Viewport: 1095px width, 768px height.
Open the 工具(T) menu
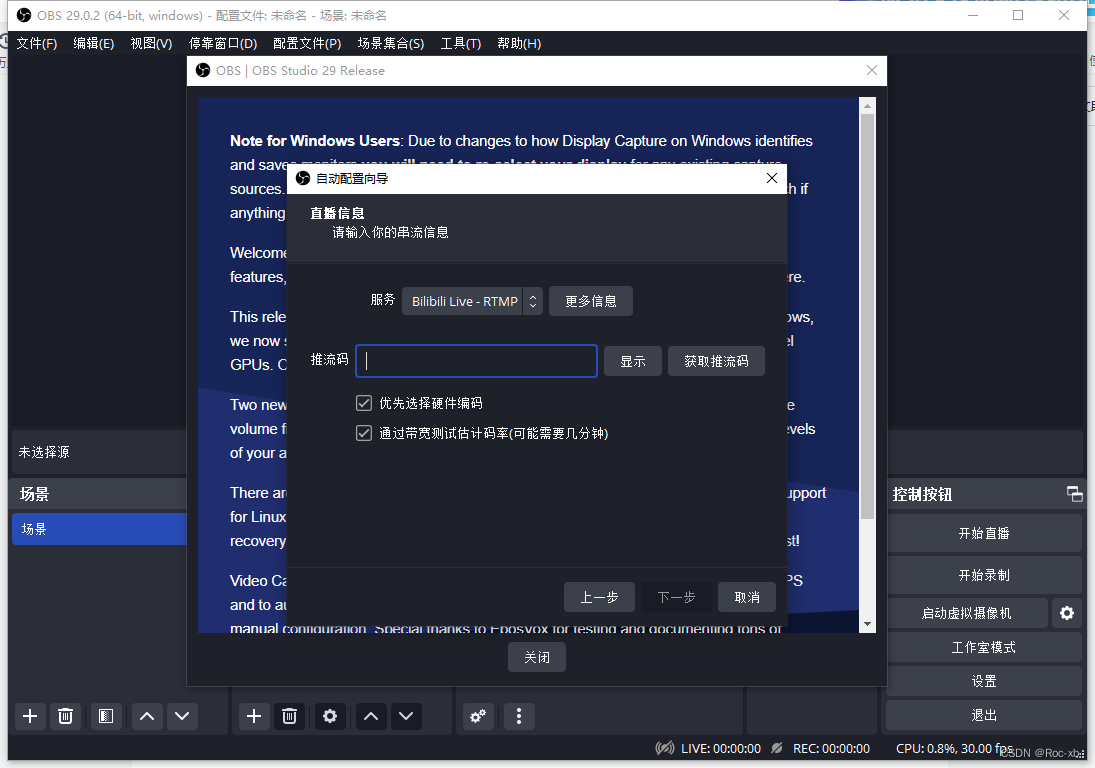point(460,43)
